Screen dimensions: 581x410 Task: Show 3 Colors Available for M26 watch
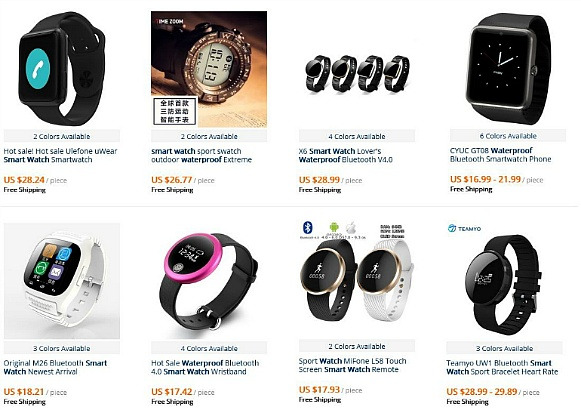[62, 349]
